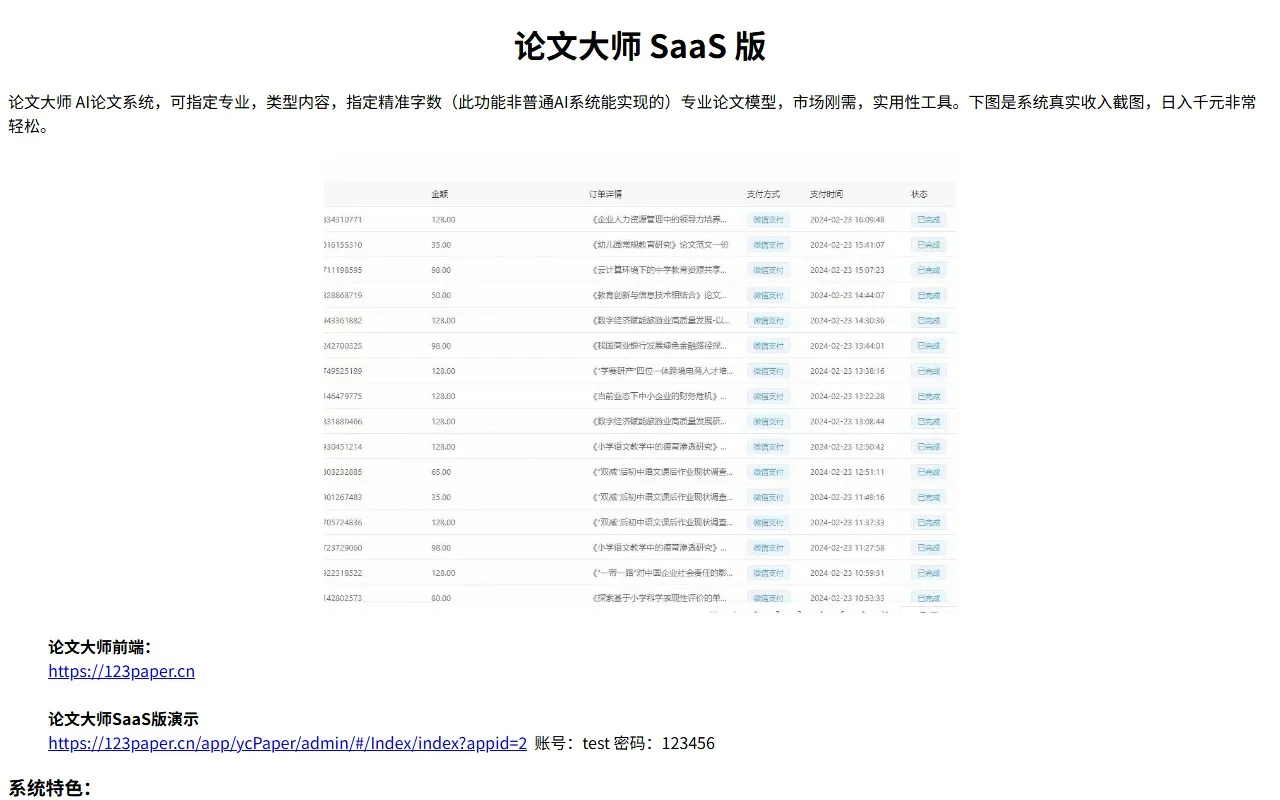Click the 已完成 badge on the 一带一路 order row
This screenshot has width=1280, height=800.
pos(928,572)
